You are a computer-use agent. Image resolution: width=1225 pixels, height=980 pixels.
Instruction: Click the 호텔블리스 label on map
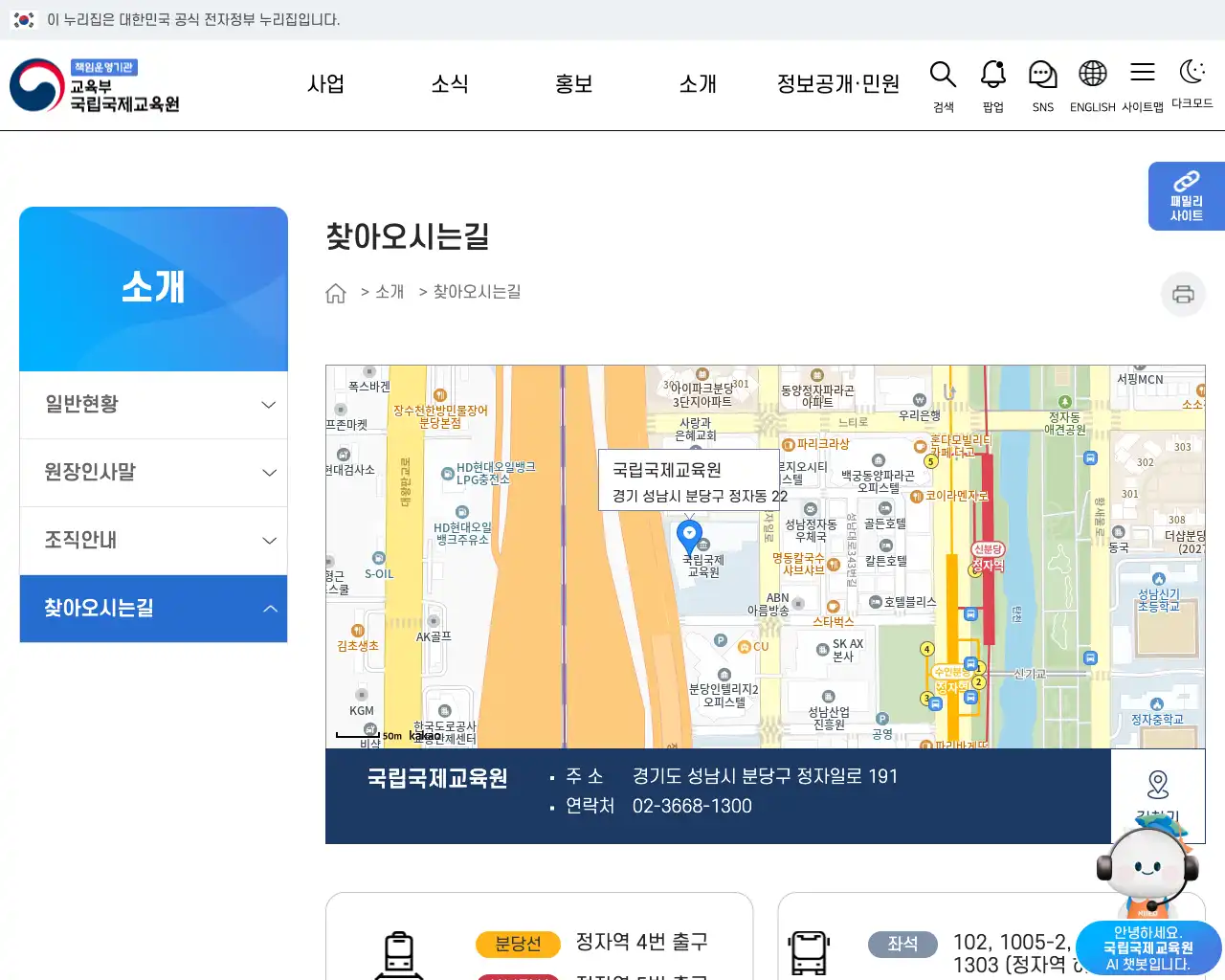tap(910, 602)
